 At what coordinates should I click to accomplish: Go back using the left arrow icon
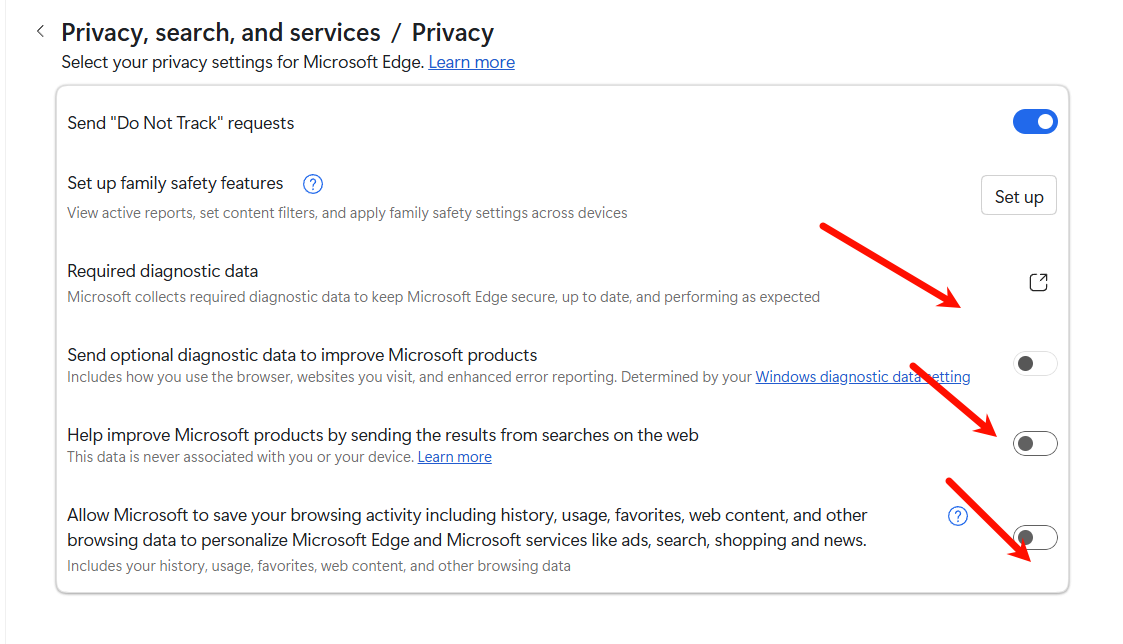(x=40, y=31)
